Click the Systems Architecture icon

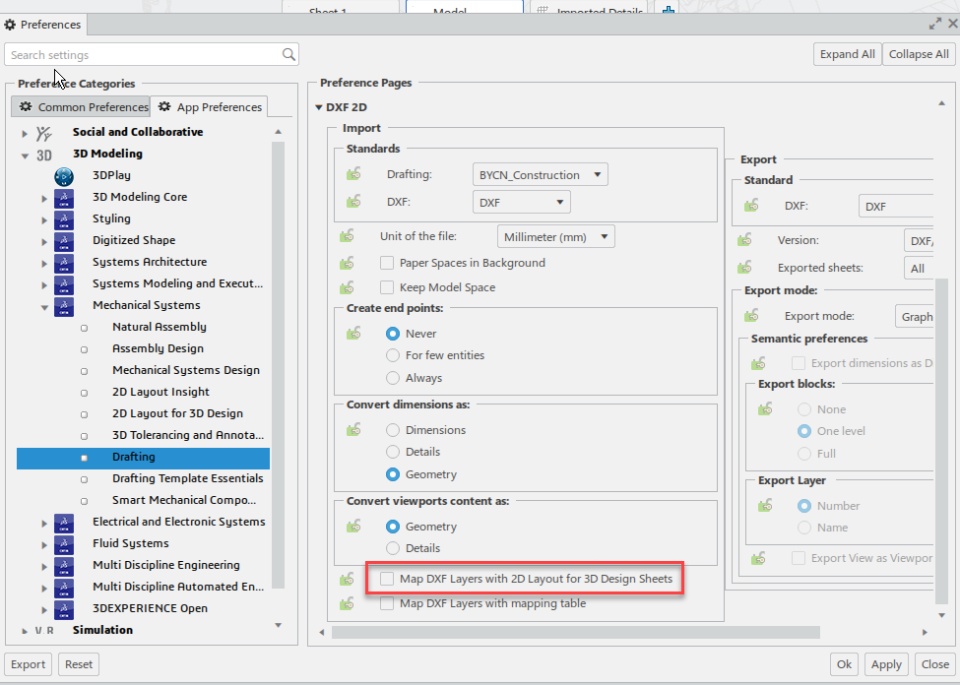tap(64, 263)
